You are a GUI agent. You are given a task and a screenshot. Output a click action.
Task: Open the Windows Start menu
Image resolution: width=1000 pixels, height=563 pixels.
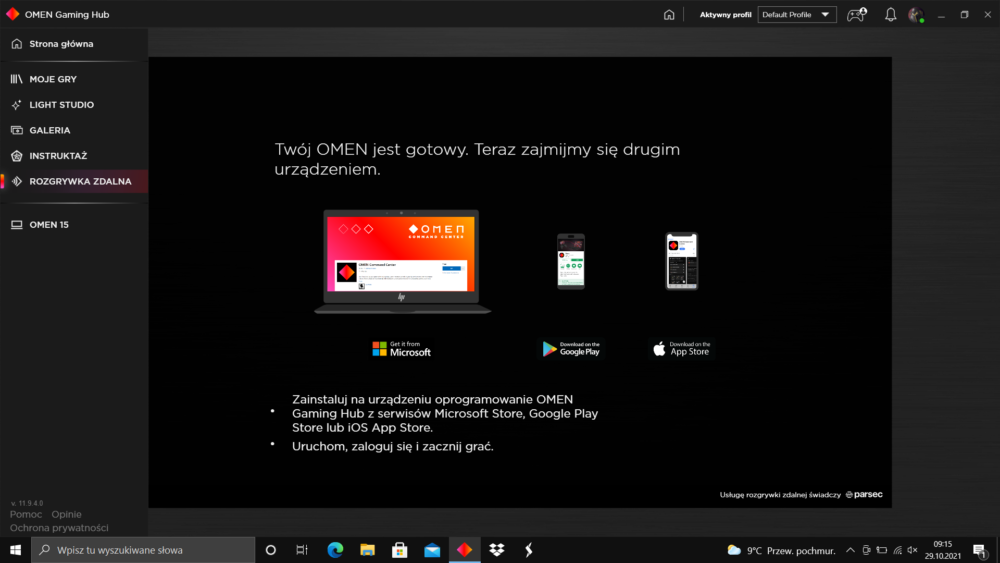tap(15, 550)
